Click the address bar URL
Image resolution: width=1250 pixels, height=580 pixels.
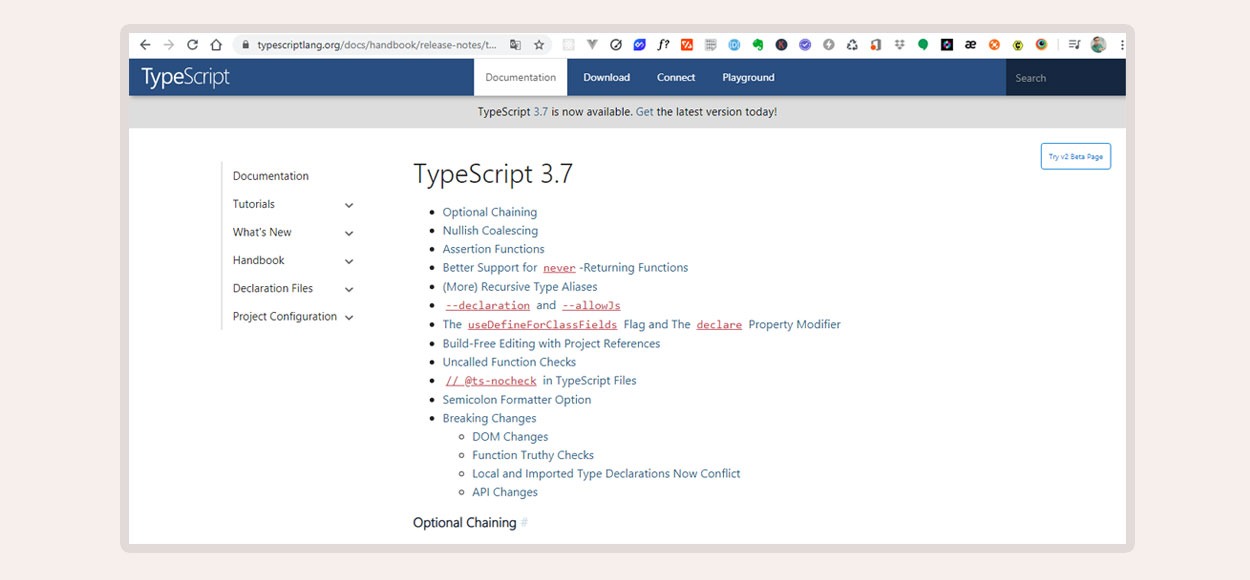click(x=376, y=45)
